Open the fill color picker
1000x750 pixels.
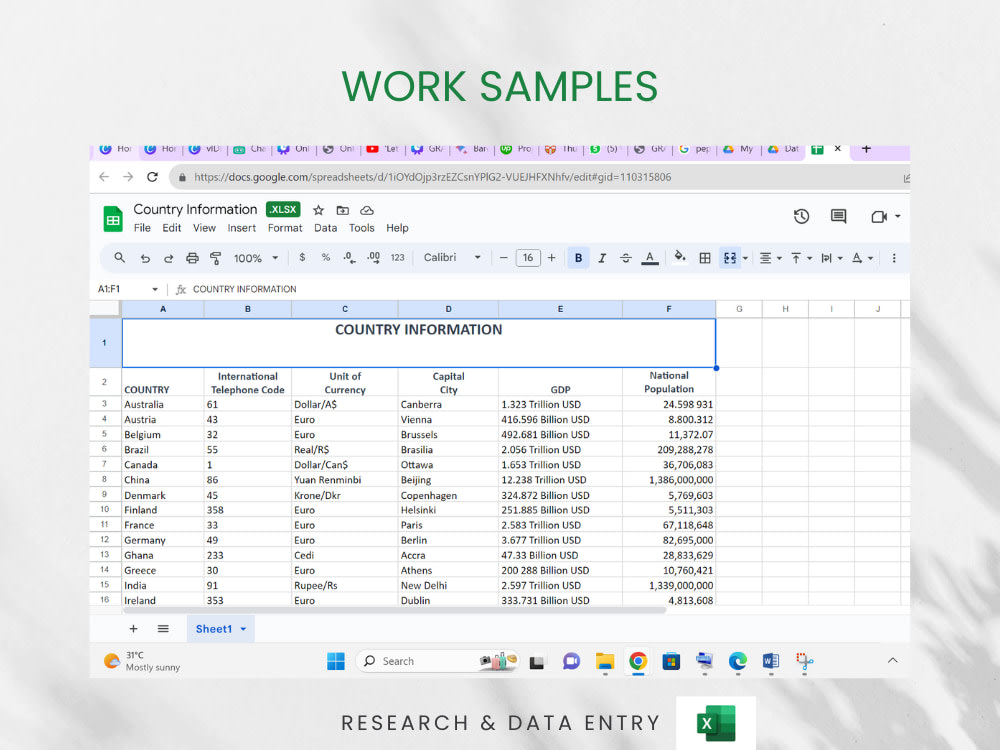point(680,257)
